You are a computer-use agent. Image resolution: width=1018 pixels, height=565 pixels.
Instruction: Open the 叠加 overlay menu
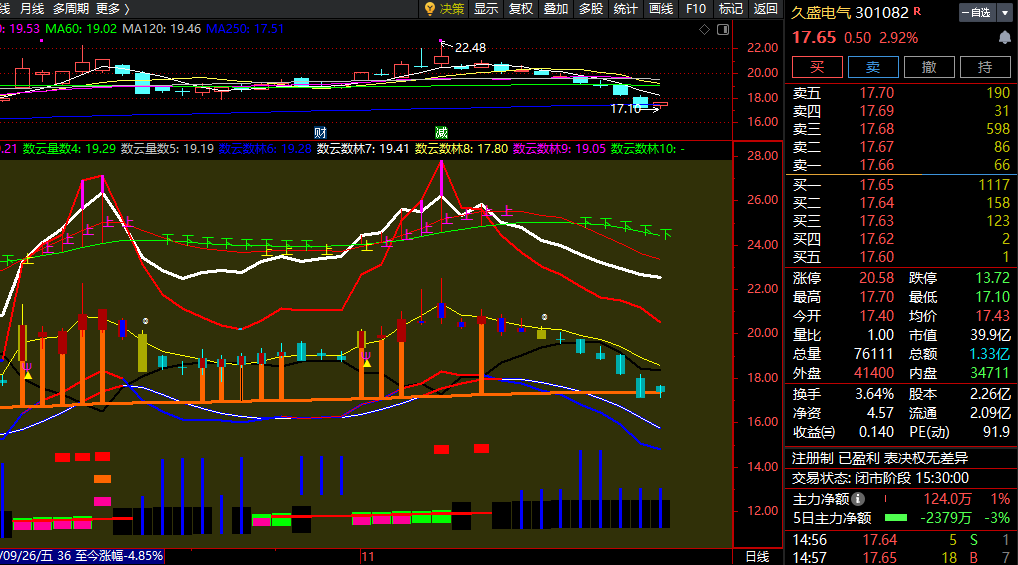pos(556,8)
